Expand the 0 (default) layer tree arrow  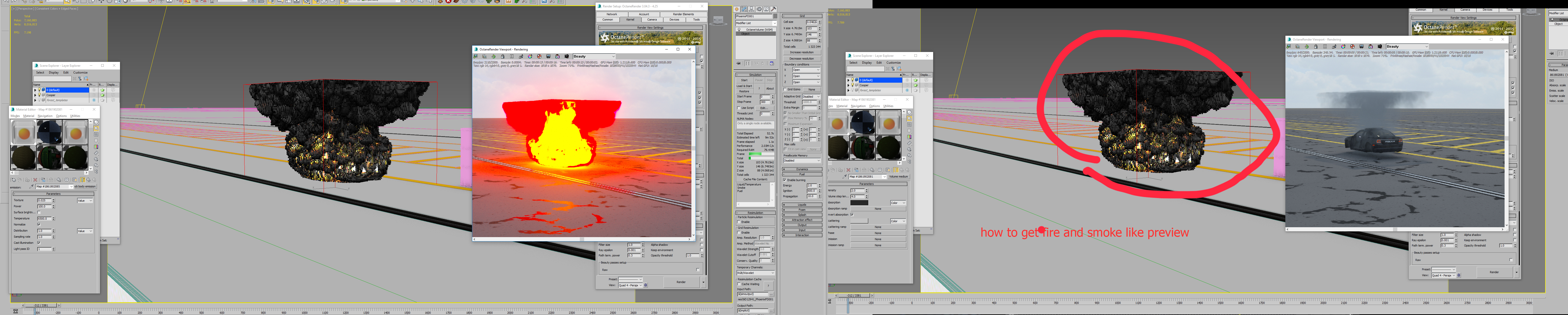click(x=35, y=90)
